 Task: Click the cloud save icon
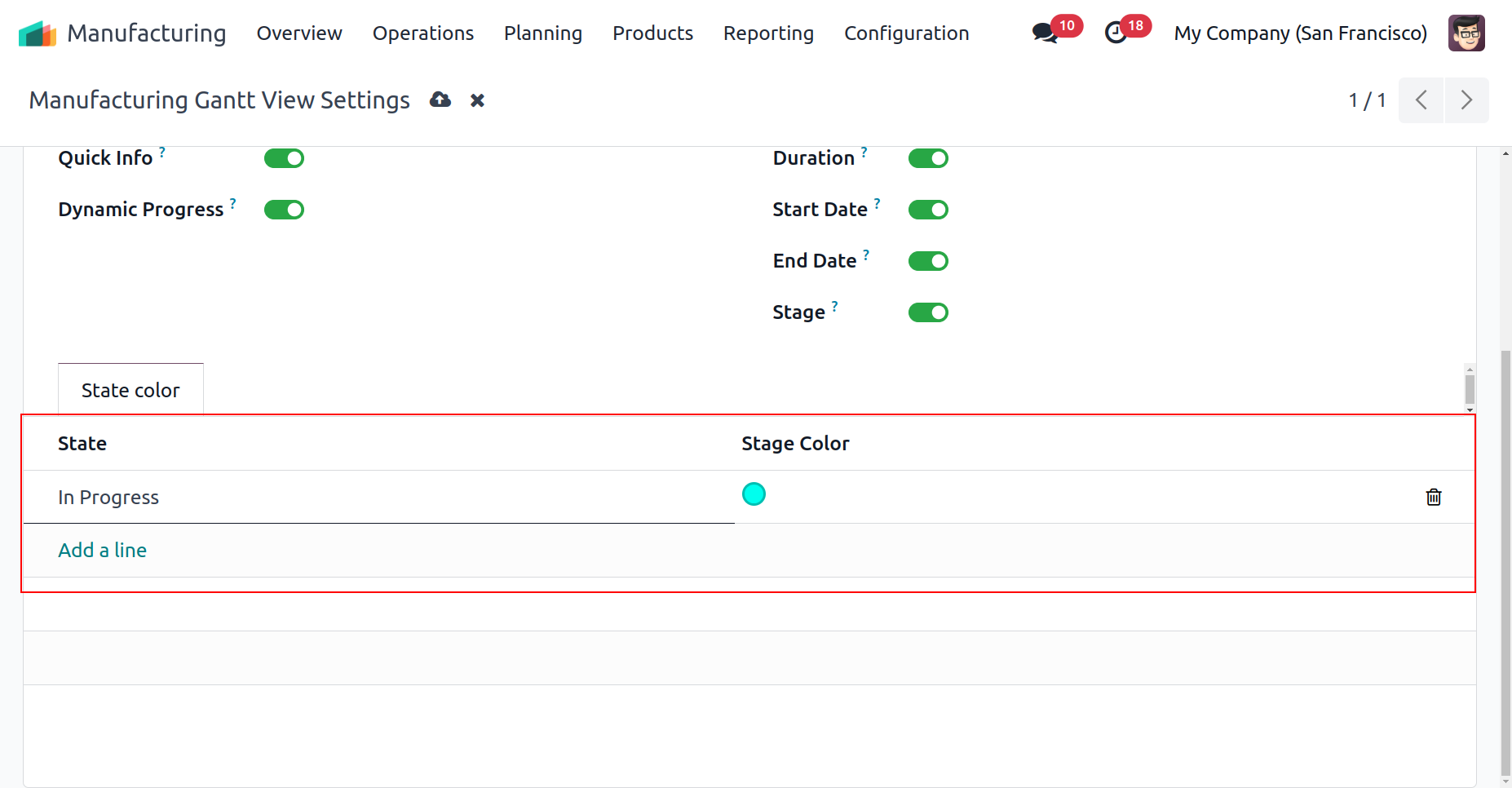(440, 100)
